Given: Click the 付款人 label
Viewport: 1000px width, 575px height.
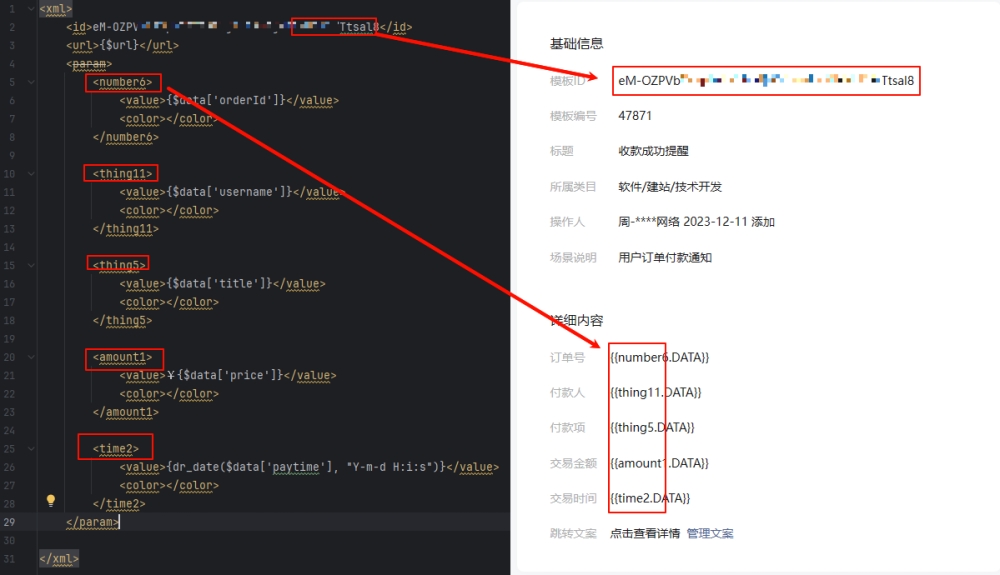Looking at the screenshot, I should 567,393.
